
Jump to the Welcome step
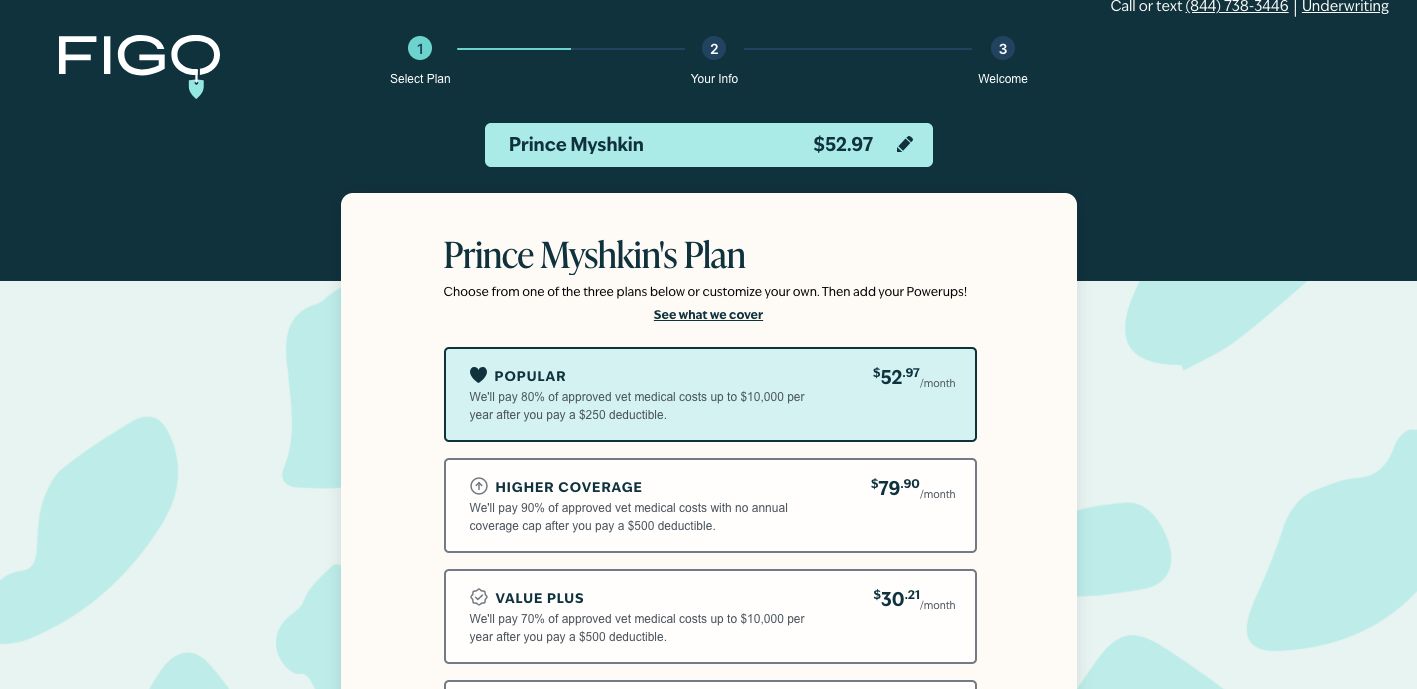[x=1002, y=79]
